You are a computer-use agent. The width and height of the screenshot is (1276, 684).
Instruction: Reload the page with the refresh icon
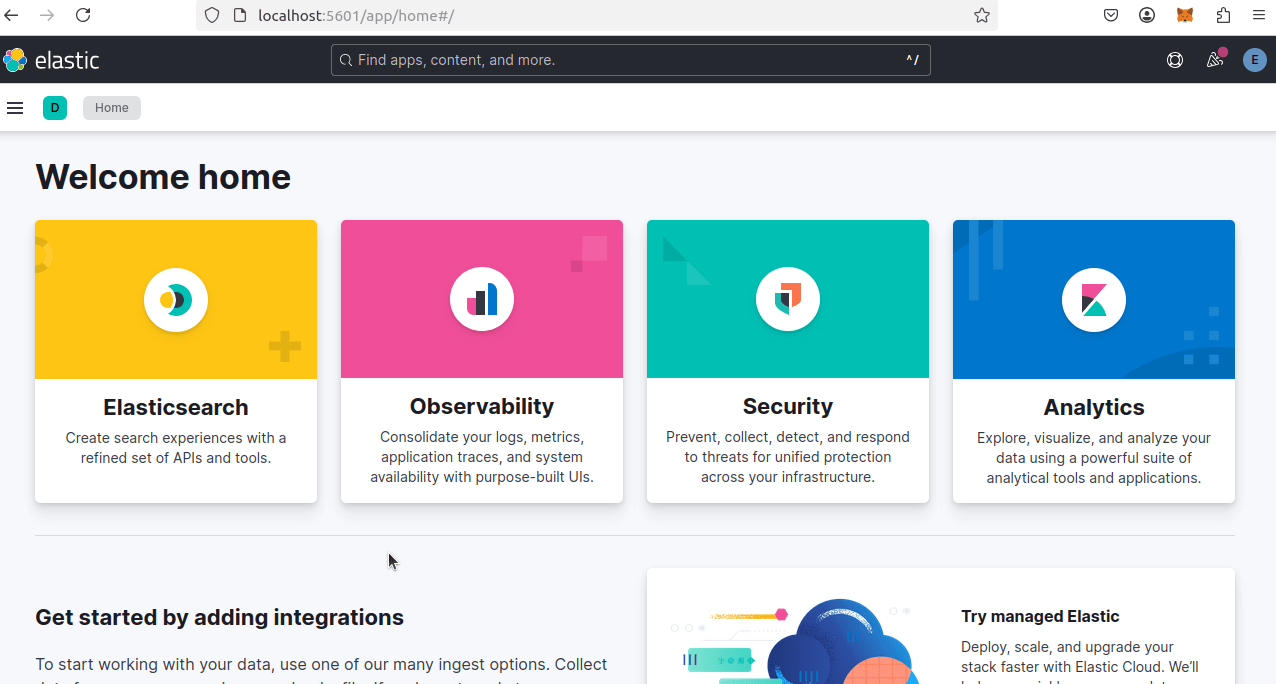pos(83,15)
